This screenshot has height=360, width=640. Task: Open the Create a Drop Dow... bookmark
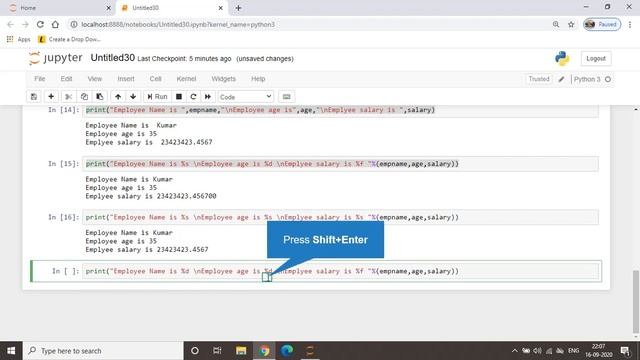69,39
